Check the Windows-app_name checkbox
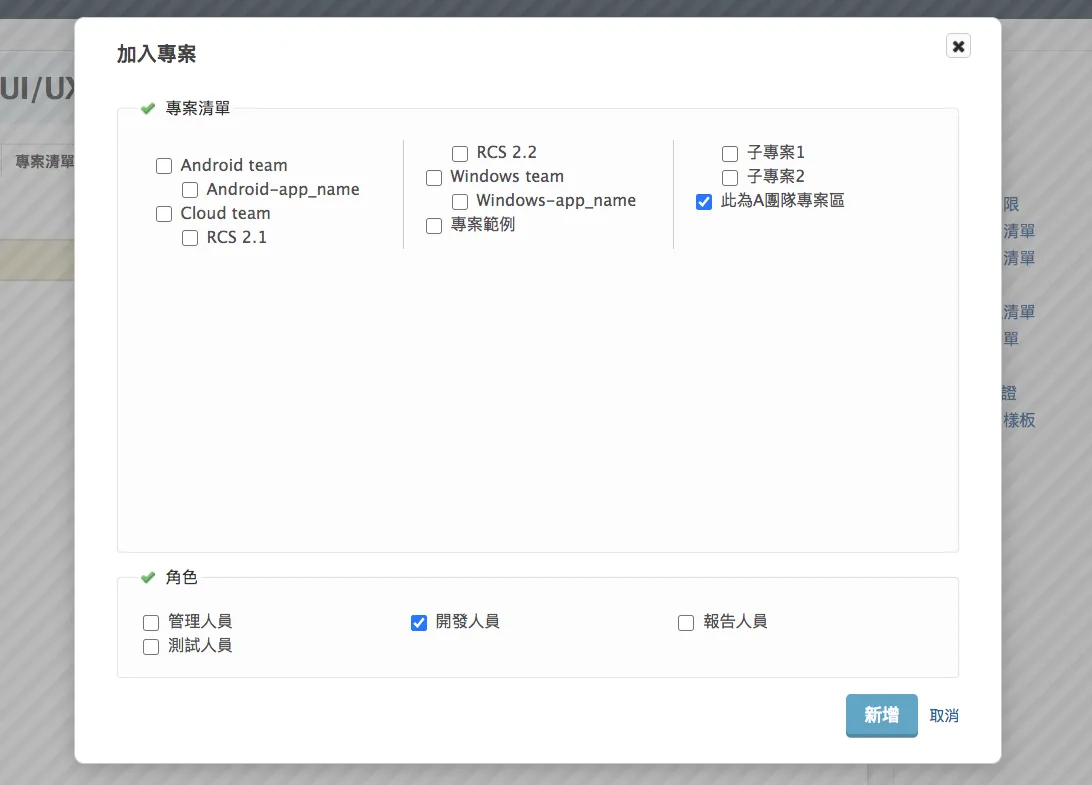Screen dimensions: 1092x785 tap(460, 202)
